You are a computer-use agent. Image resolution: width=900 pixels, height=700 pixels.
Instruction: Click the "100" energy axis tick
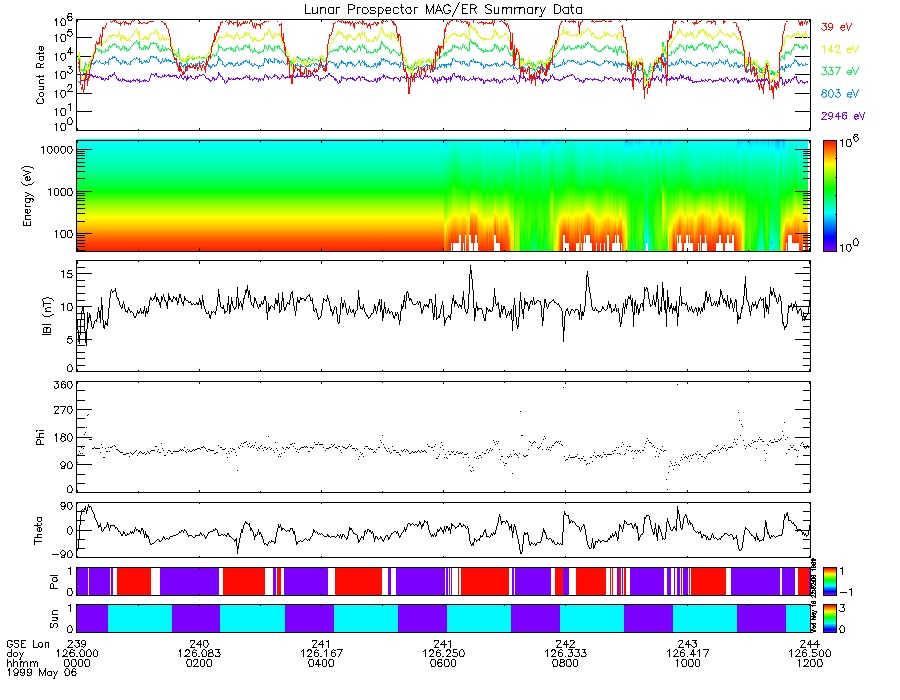(x=64, y=234)
